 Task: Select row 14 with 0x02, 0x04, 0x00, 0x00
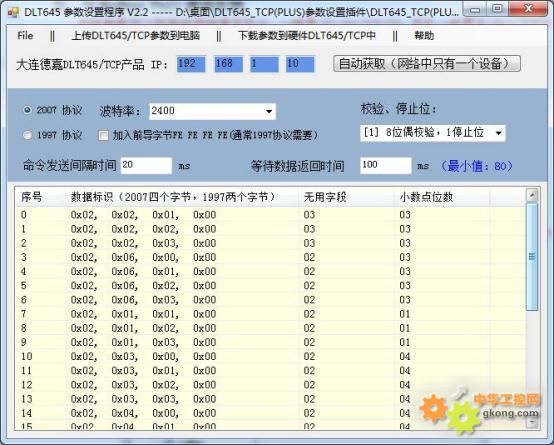[270, 413]
